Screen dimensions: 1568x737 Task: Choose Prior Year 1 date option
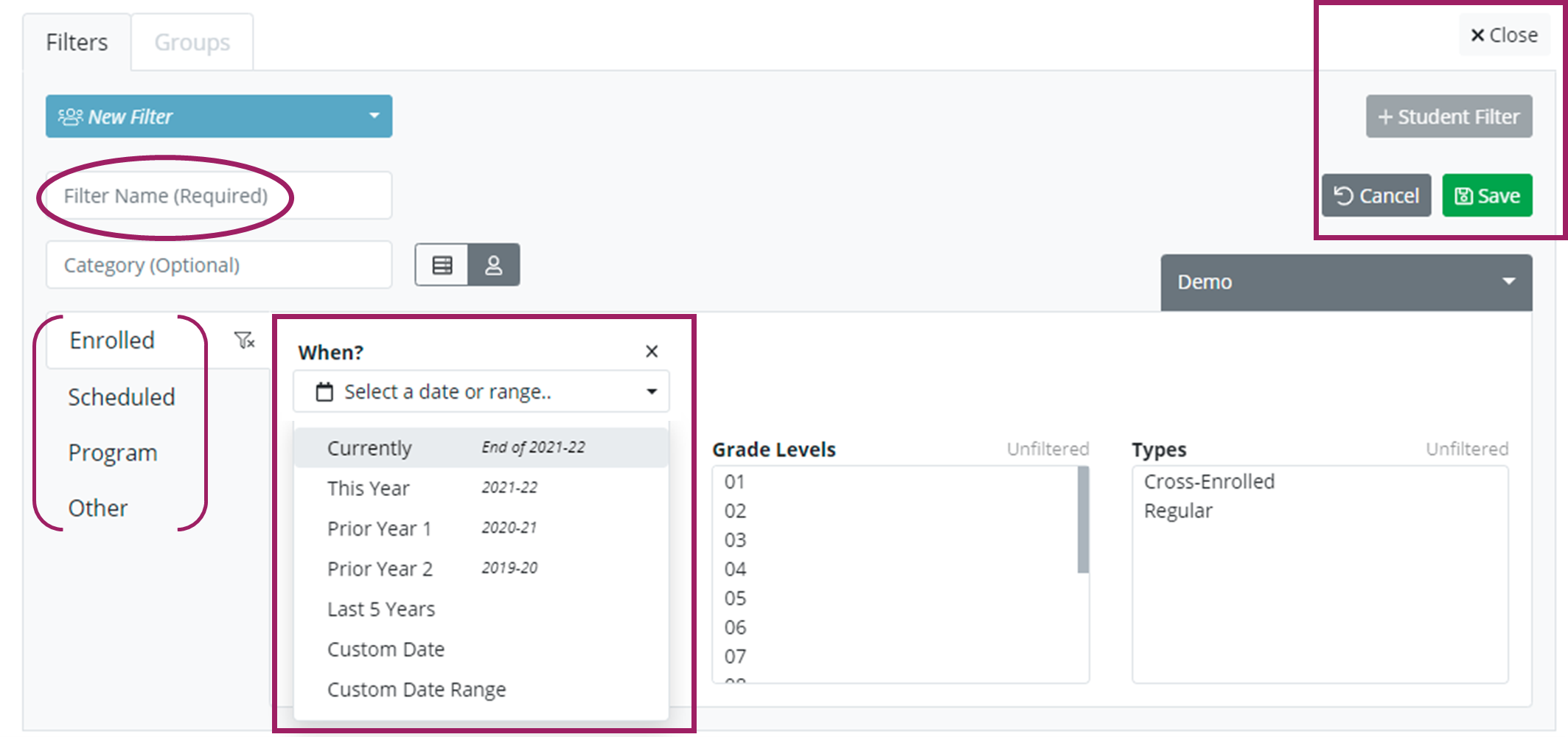379,528
